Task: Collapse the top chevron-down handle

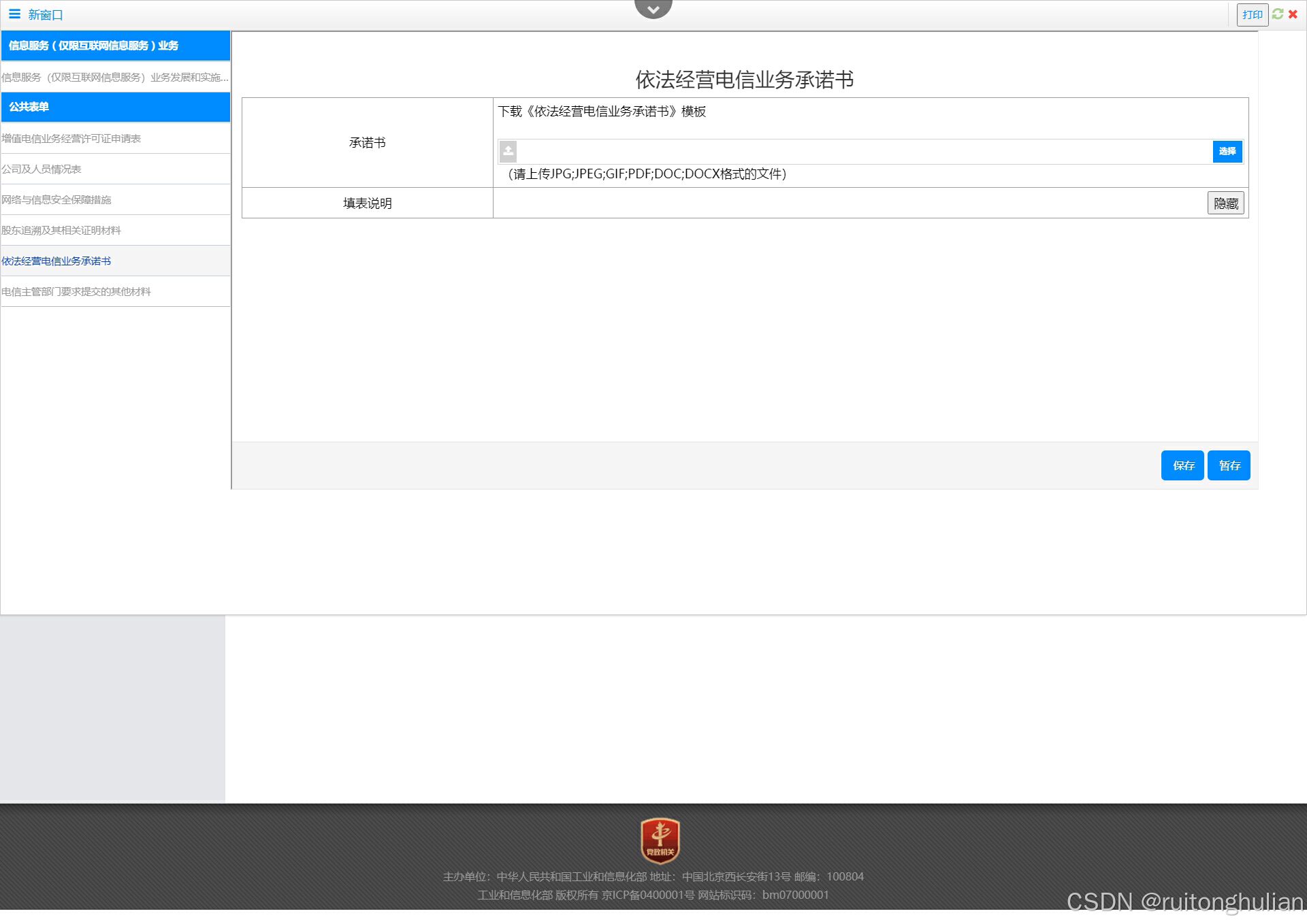Action: 653,10
